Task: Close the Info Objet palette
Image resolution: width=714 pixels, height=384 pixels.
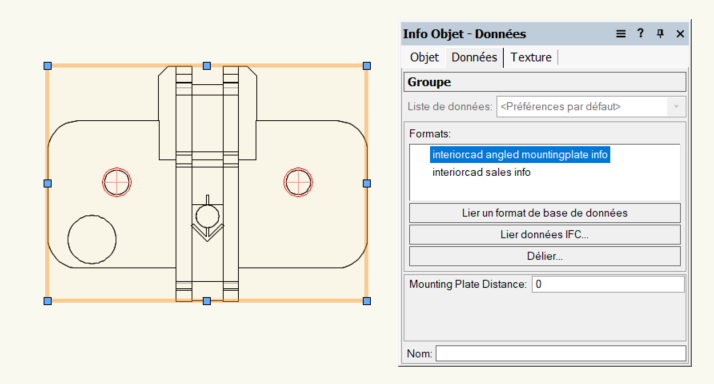Action: click(x=680, y=34)
